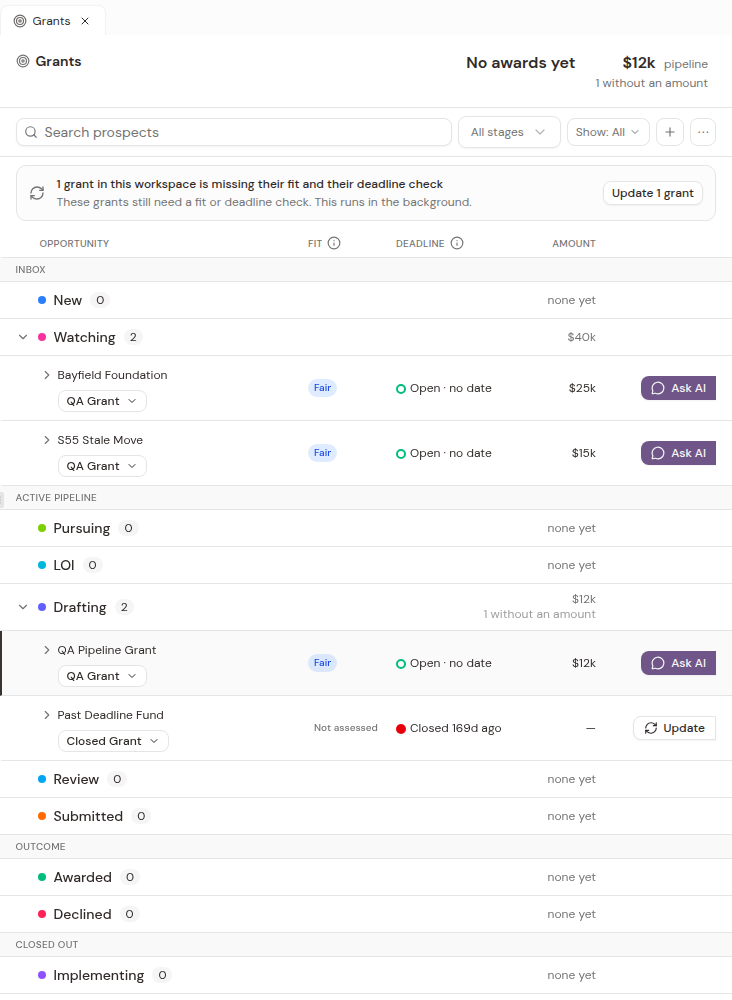
Task: Click the Grants target icon in header
Action: [x=23, y=61]
